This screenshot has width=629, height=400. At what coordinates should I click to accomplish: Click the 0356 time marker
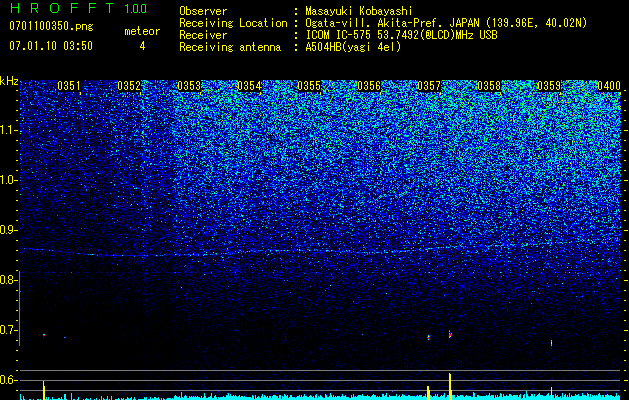pyautogui.click(x=369, y=86)
